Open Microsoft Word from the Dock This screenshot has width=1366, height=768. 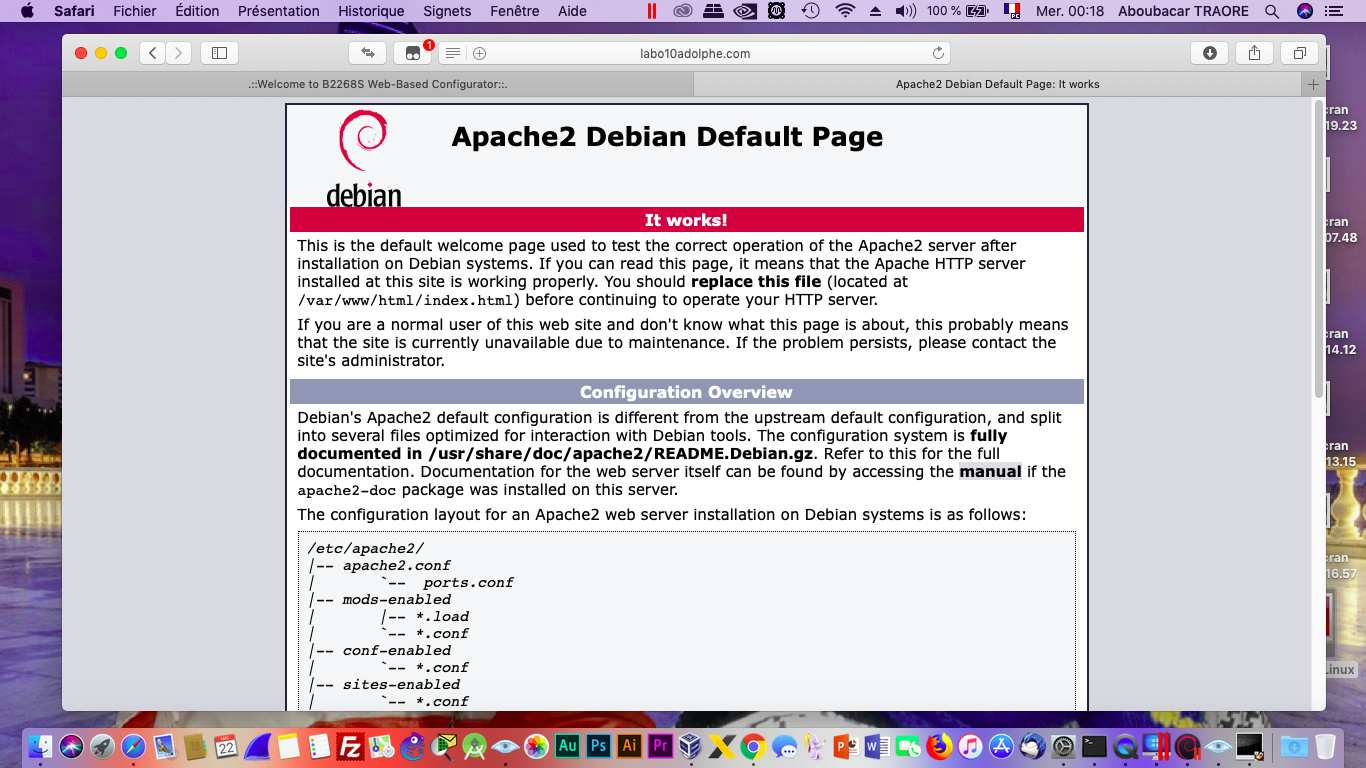(877, 746)
